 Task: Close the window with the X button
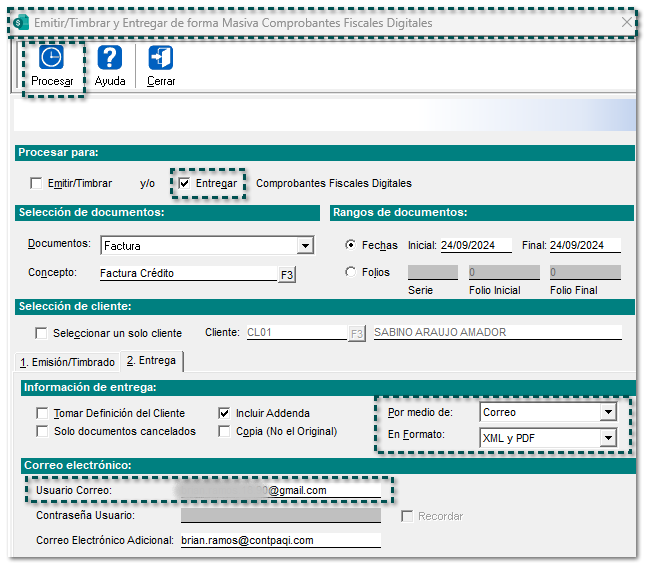[626, 22]
